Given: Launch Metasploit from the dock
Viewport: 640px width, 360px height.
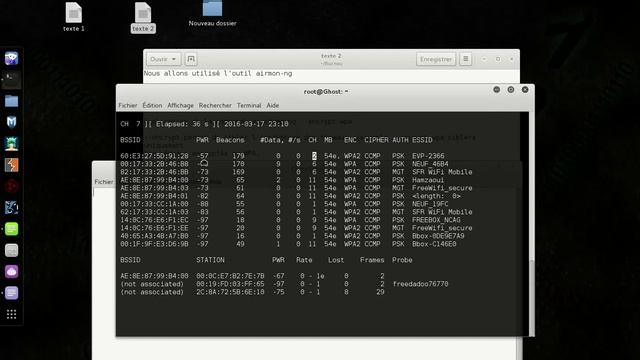Looking at the screenshot, I should tap(11, 122).
